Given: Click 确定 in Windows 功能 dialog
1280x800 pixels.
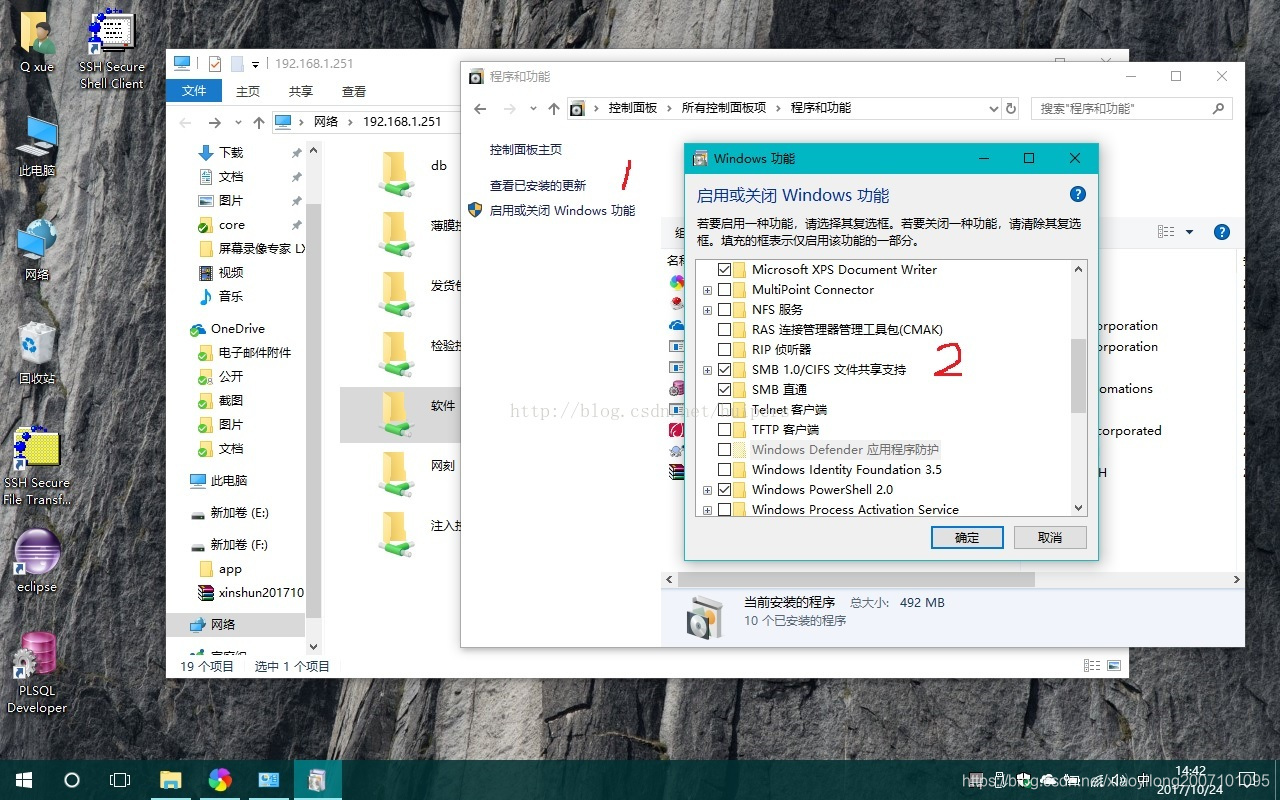Looking at the screenshot, I should pyautogui.click(x=967, y=537).
